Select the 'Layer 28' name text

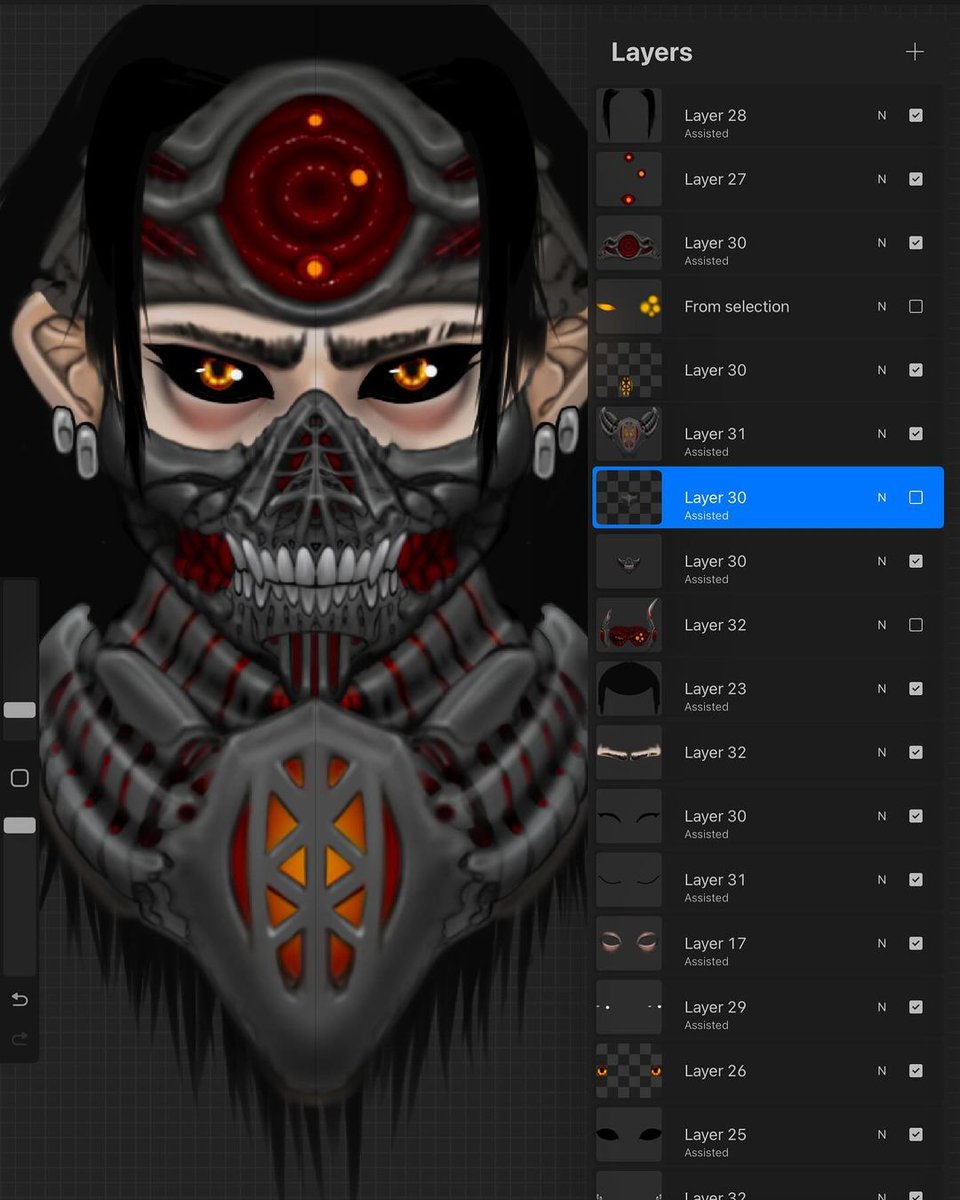[x=715, y=115]
